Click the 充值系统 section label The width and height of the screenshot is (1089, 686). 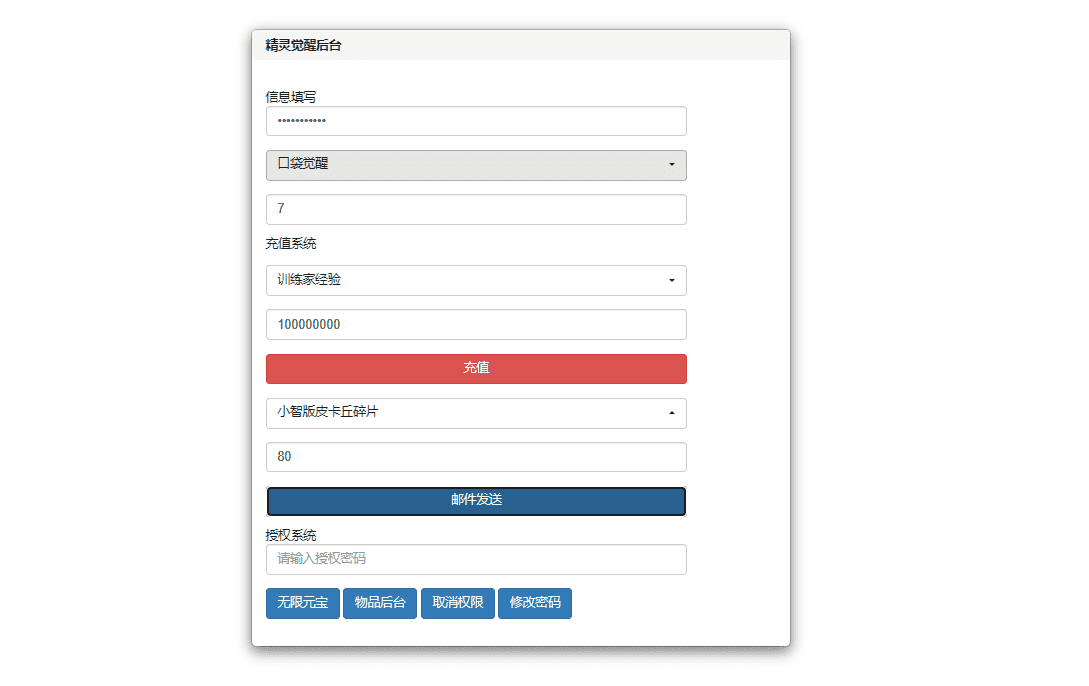tap(290, 244)
